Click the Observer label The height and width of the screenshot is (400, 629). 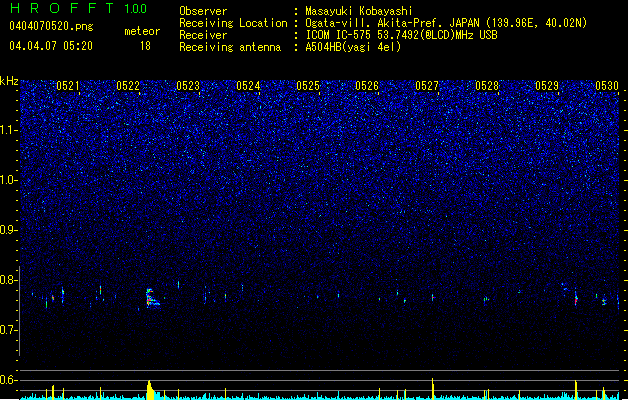click(203, 11)
